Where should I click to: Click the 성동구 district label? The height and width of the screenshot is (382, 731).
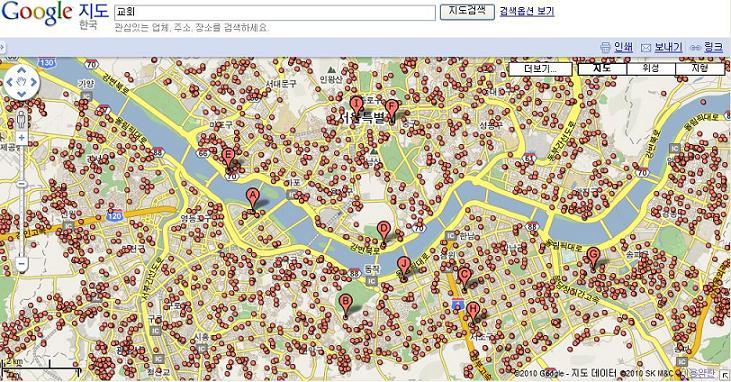(491, 125)
